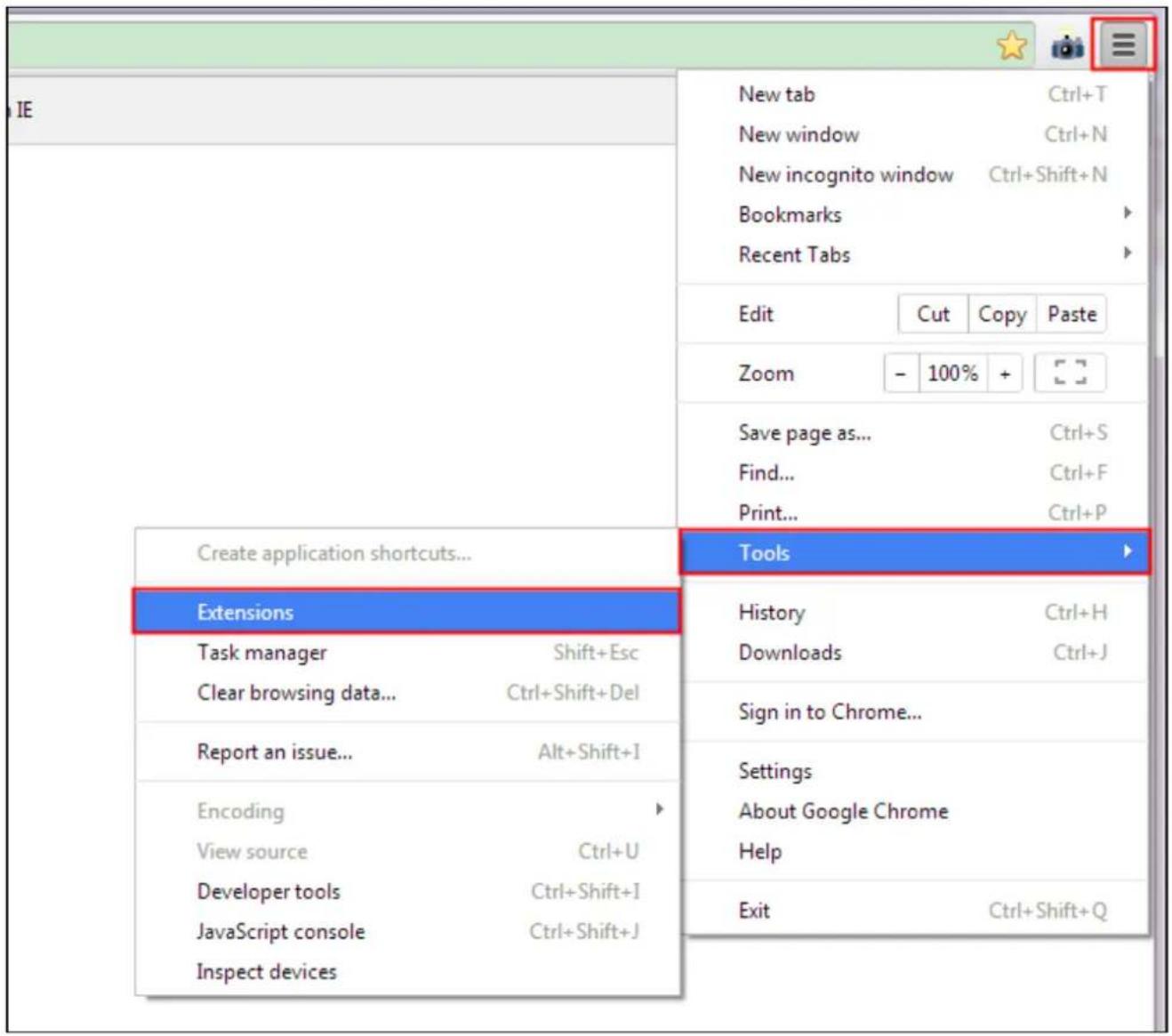Expand the Bookmarks submenu arrow
The image size is (1172, 1036).
1128,213
